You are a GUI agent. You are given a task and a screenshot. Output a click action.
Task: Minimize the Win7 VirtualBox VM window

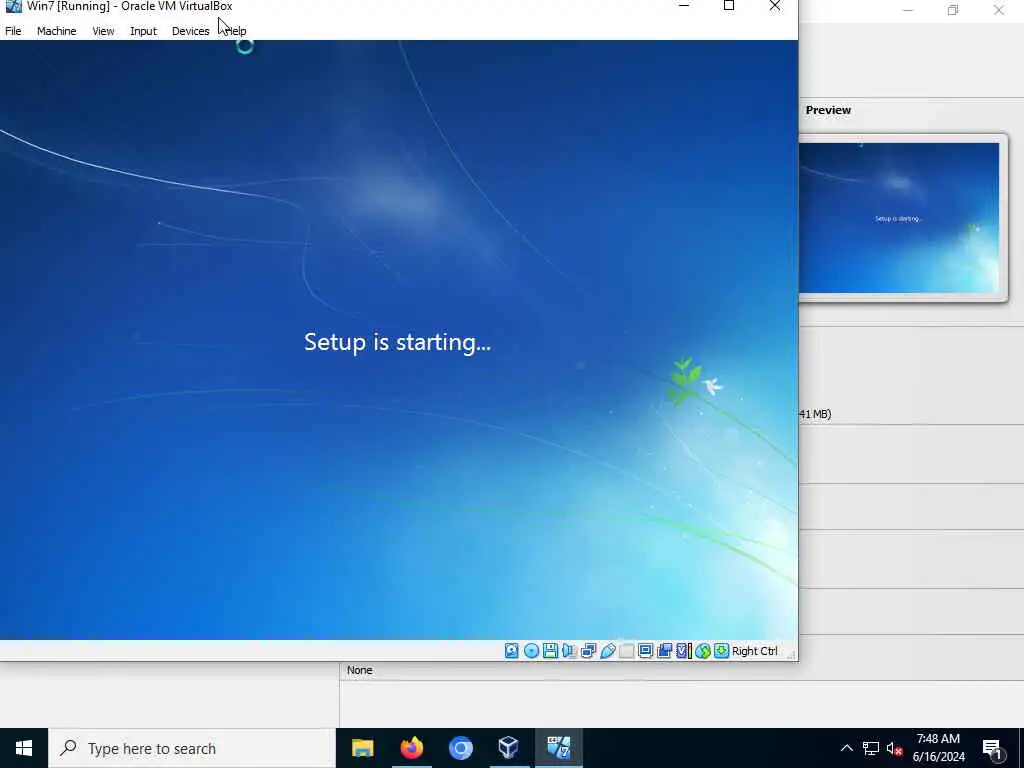[684, 6]
